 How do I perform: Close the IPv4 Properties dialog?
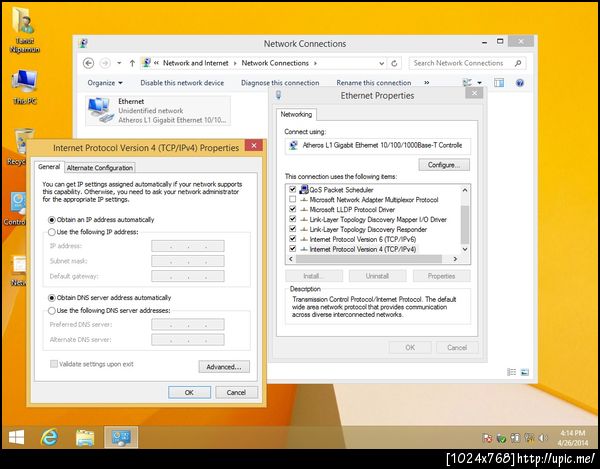click(253, 145)
